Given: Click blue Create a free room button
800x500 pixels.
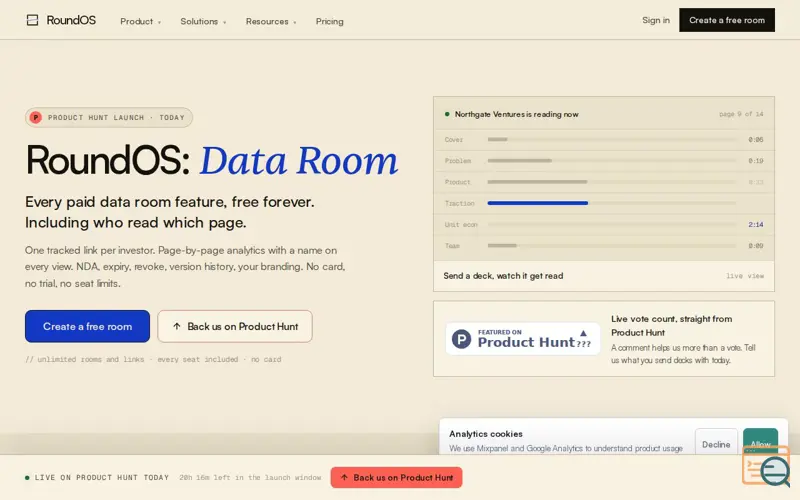Looking at the screenshot, I should (x=87, y=327).
